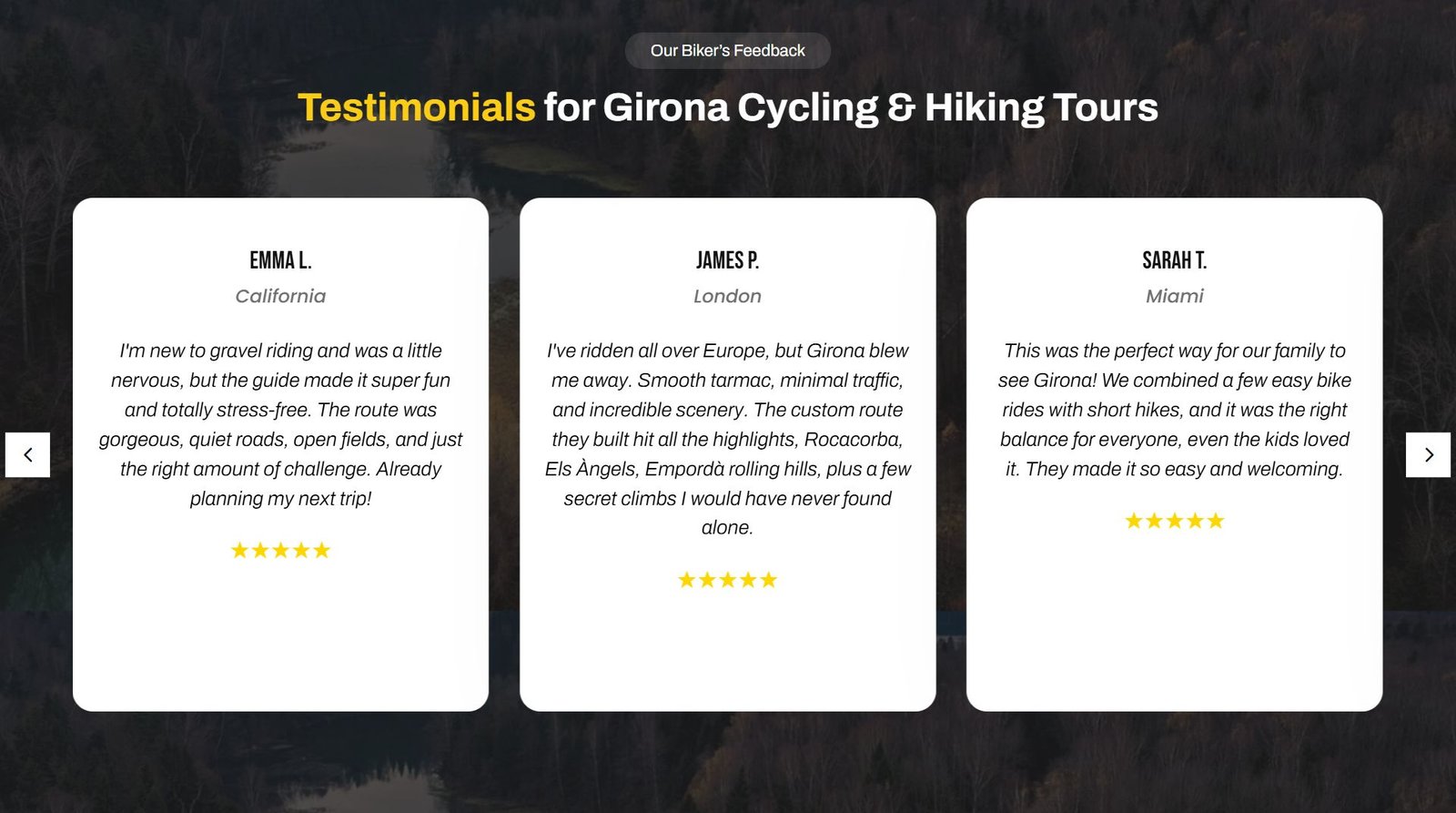
Task: Click Emma's gravel riding review text
Action: click(x=280, y=424)
